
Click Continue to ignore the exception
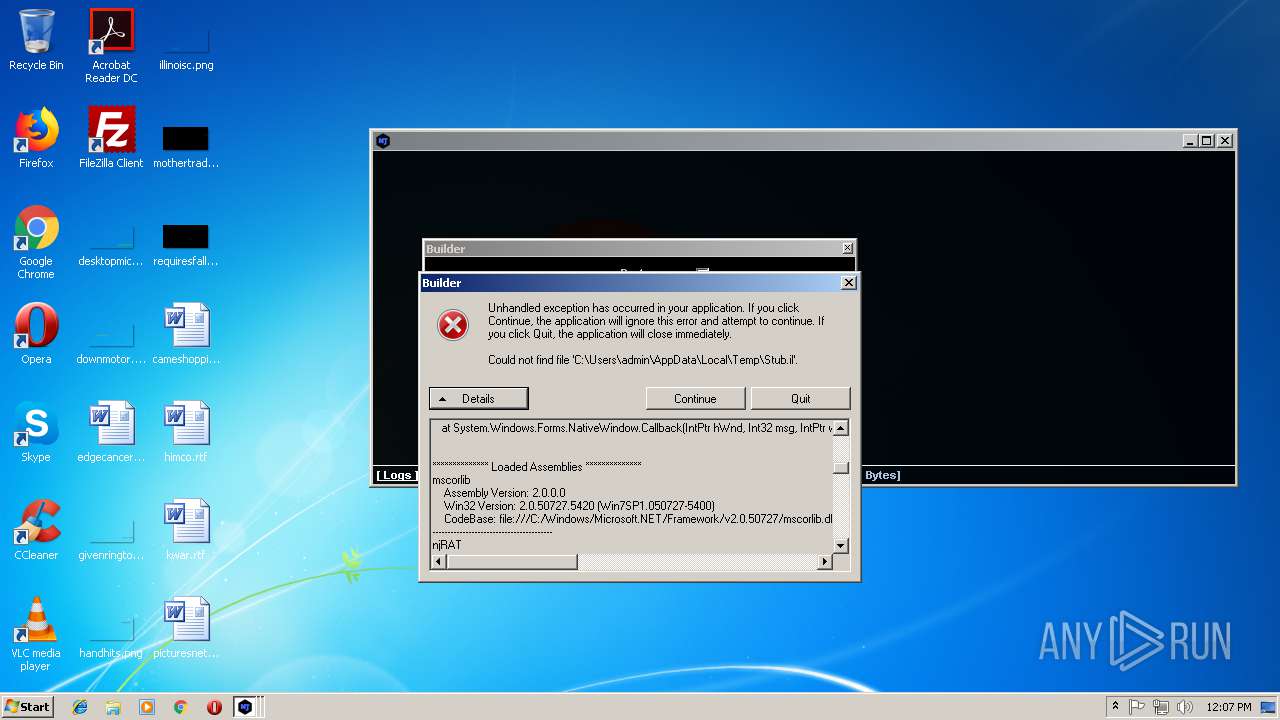click(695, 398)
